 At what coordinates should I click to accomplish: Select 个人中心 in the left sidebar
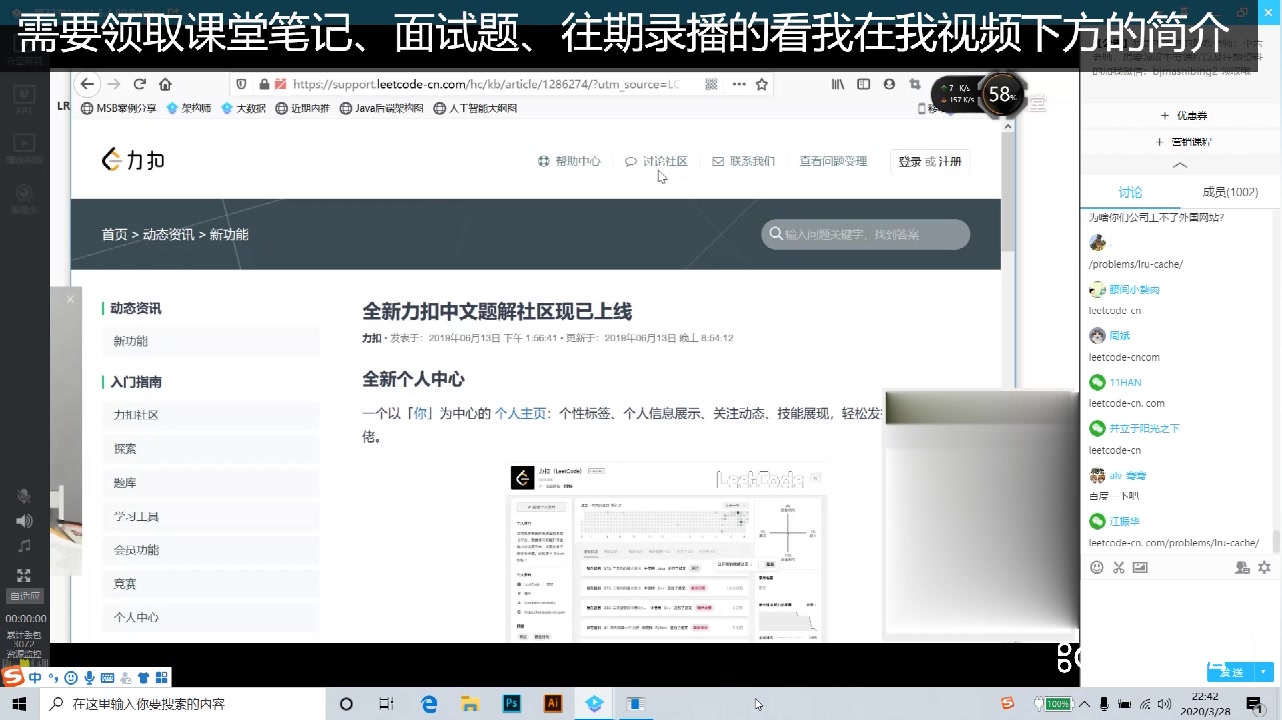coord(210,617)
